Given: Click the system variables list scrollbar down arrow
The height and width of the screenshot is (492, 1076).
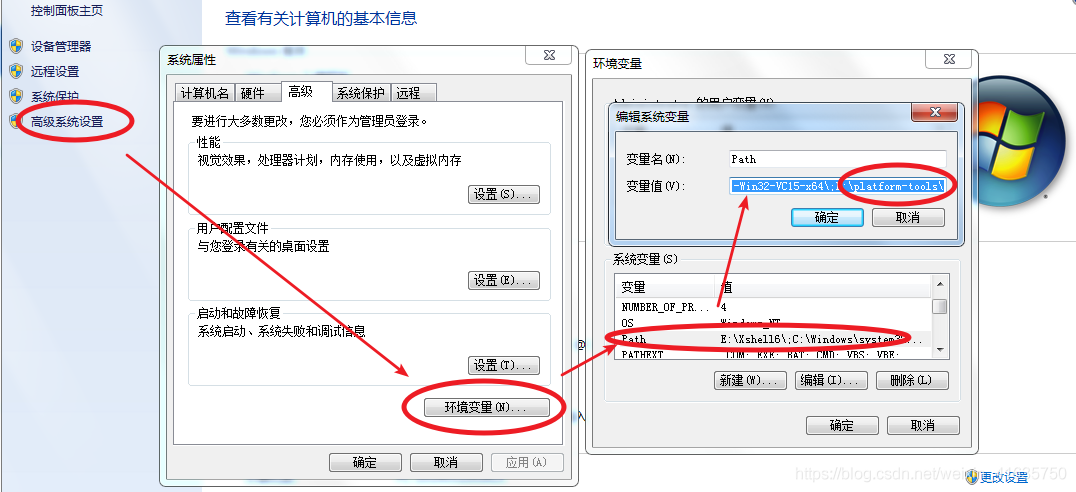Looking at the screenshot, I should point(939,350).
